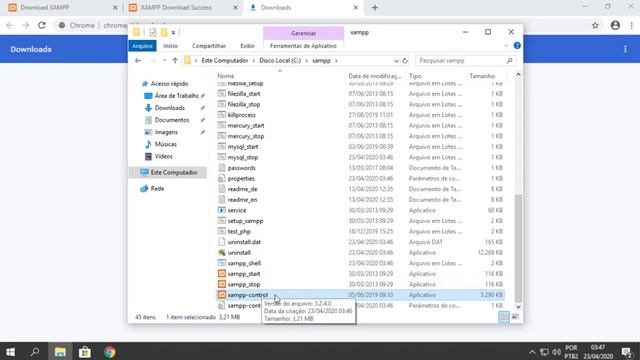The height and width of the screenshot is (360, 640).
Task: Select the service application icon
Action: pyautogui.click(x=222, y=210)
